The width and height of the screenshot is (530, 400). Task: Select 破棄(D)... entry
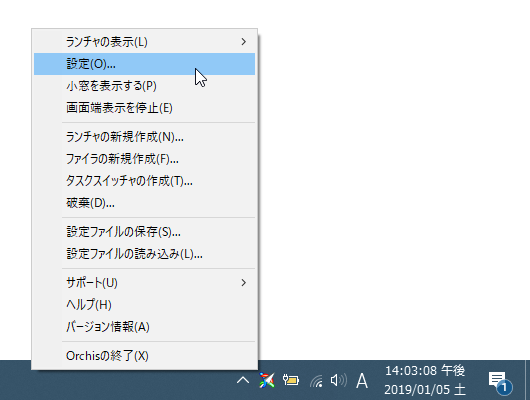pyautogui.click(x=144, y=203)
